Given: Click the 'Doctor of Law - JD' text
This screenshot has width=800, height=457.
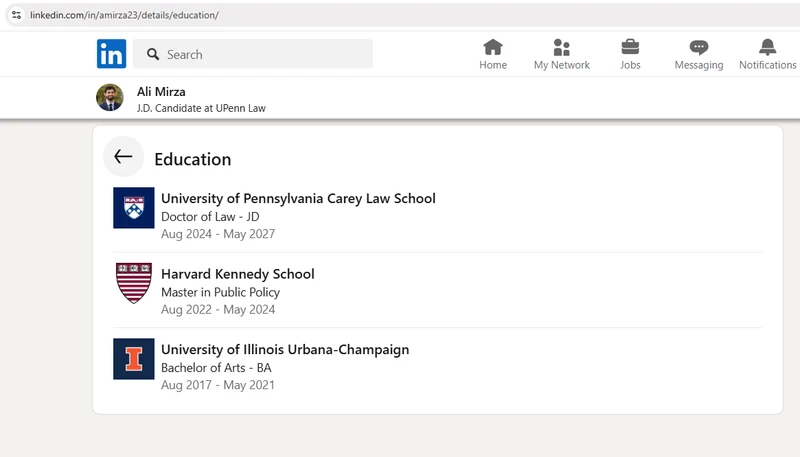Looking at the screenshot, I should 210,217.
